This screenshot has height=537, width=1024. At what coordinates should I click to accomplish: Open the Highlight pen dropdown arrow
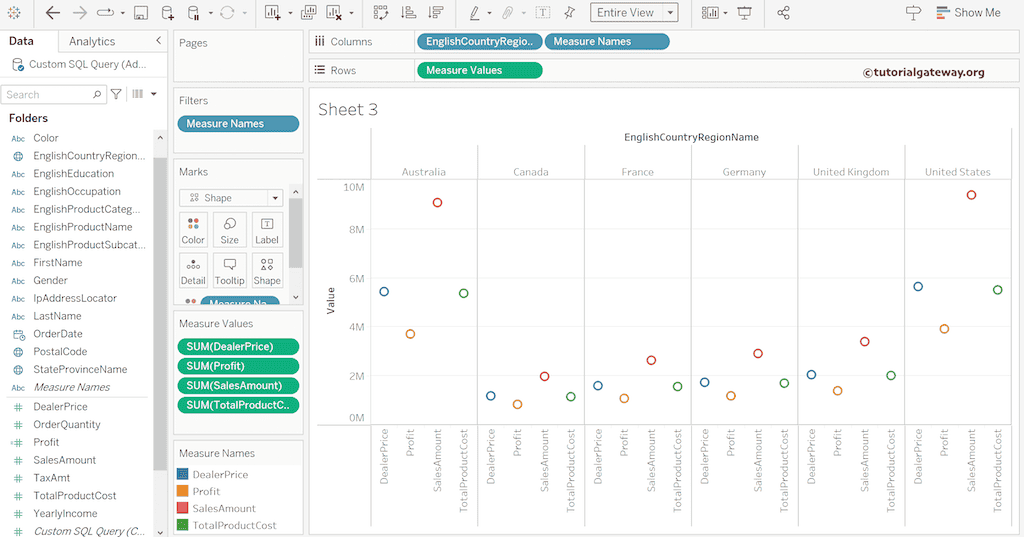pos(489,13)
